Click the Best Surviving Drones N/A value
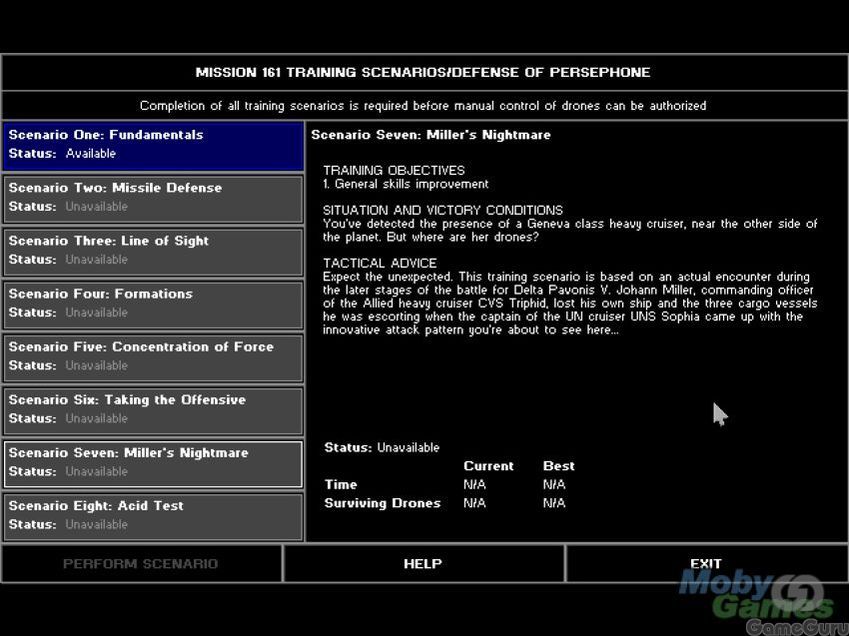The height and width of the screenshot is (636, 849). [x=554, y=503]
